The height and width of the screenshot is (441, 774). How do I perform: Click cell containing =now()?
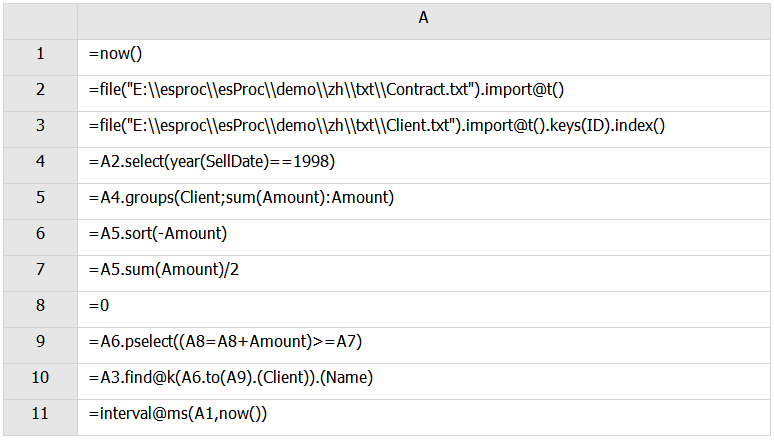[424, 57]
